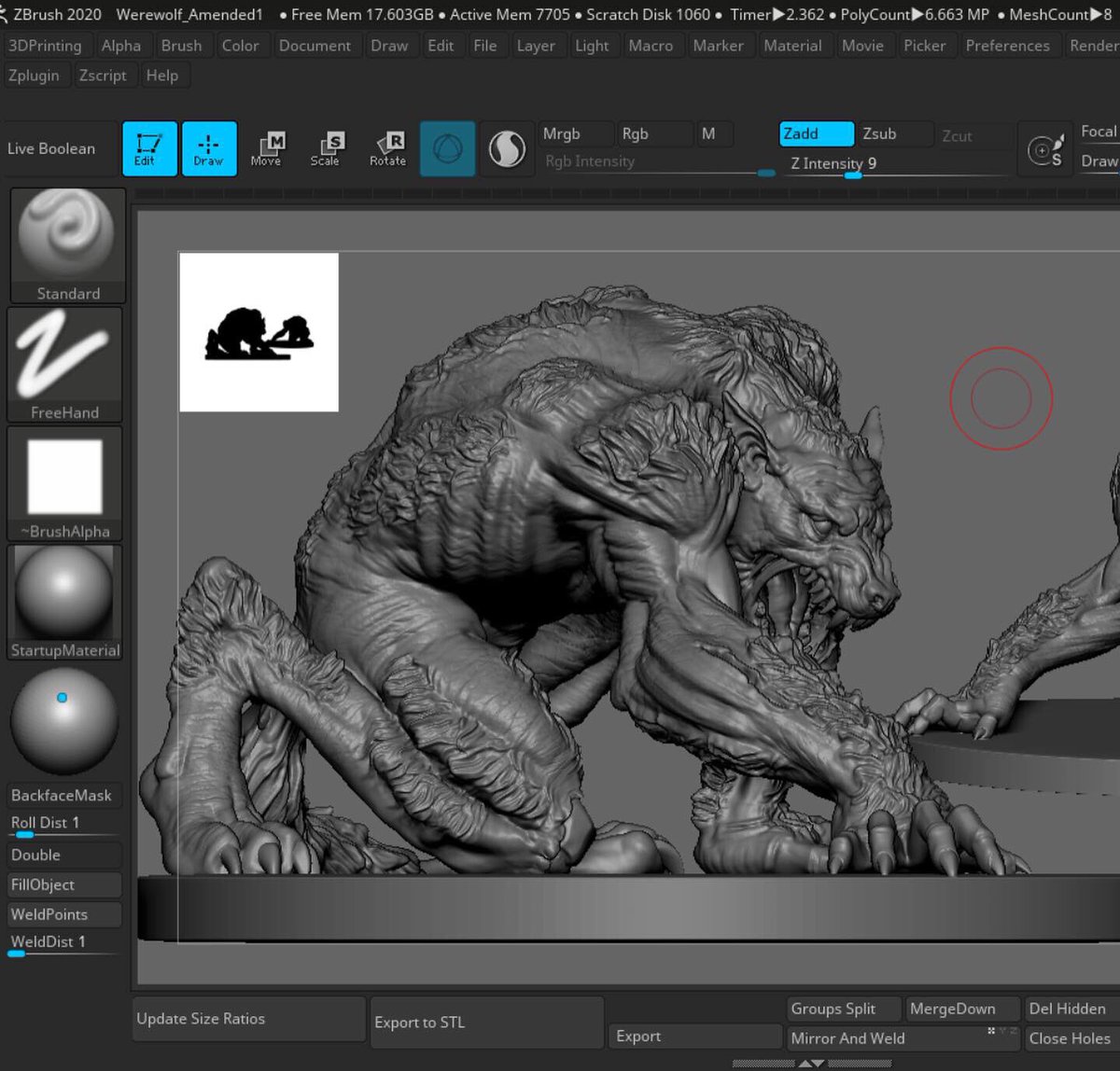The width and height of the screenshot is (1120, 1071).
Task: Click the Export button
Action: tap(697, 1036)
